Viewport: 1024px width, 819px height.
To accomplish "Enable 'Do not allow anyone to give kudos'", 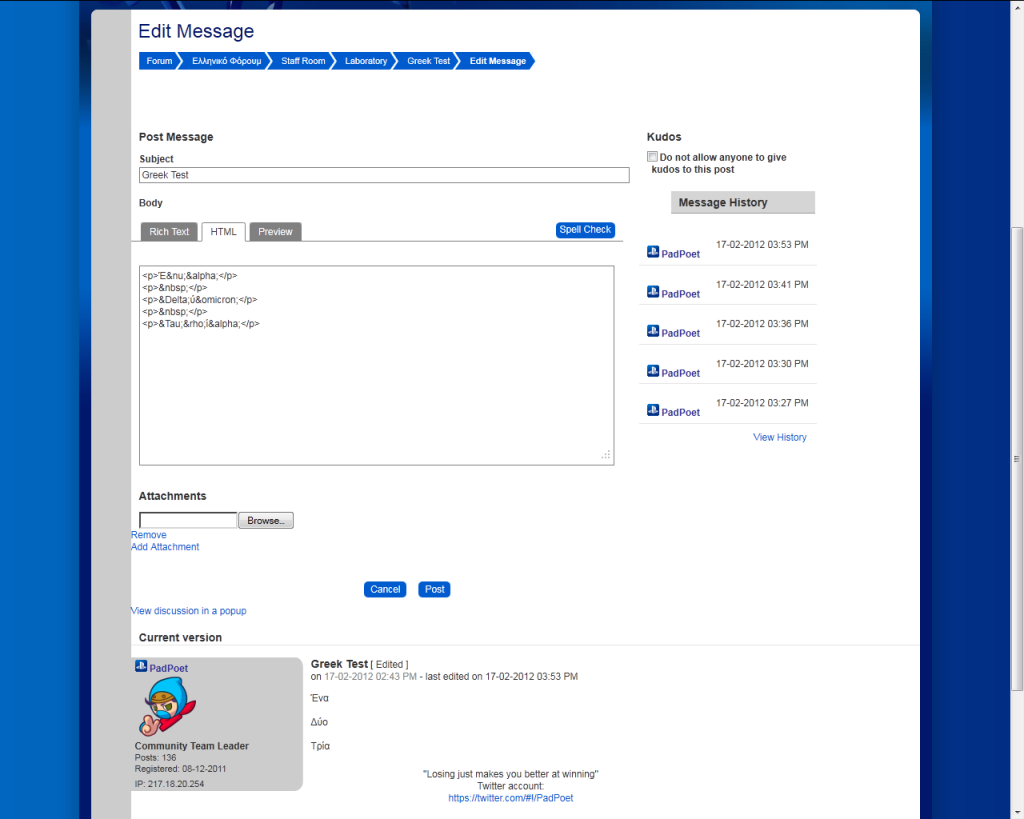I will point(653,157).
